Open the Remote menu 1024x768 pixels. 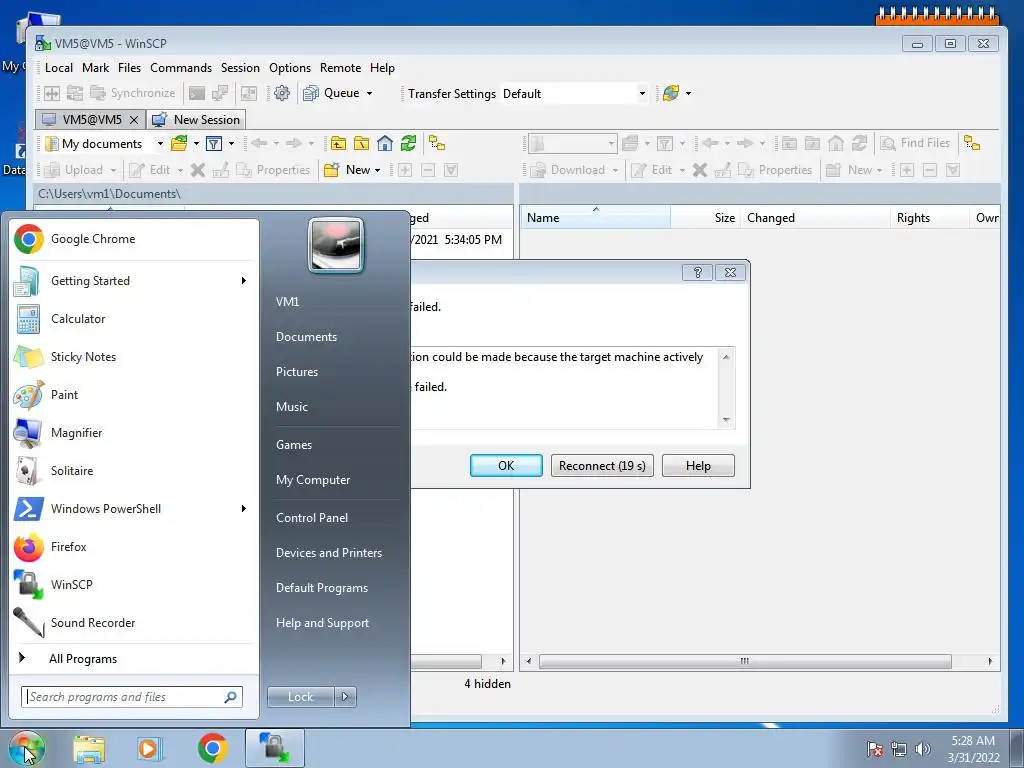[x=340, y=68]
